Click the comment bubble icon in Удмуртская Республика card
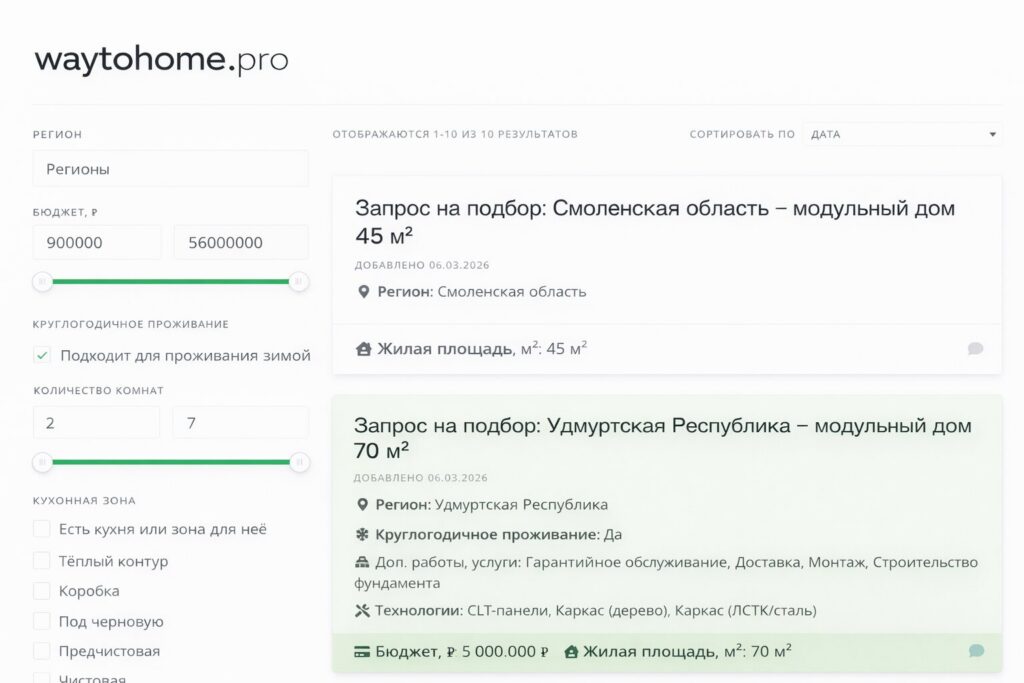1024x683 pixels. (x=976, y=651)
